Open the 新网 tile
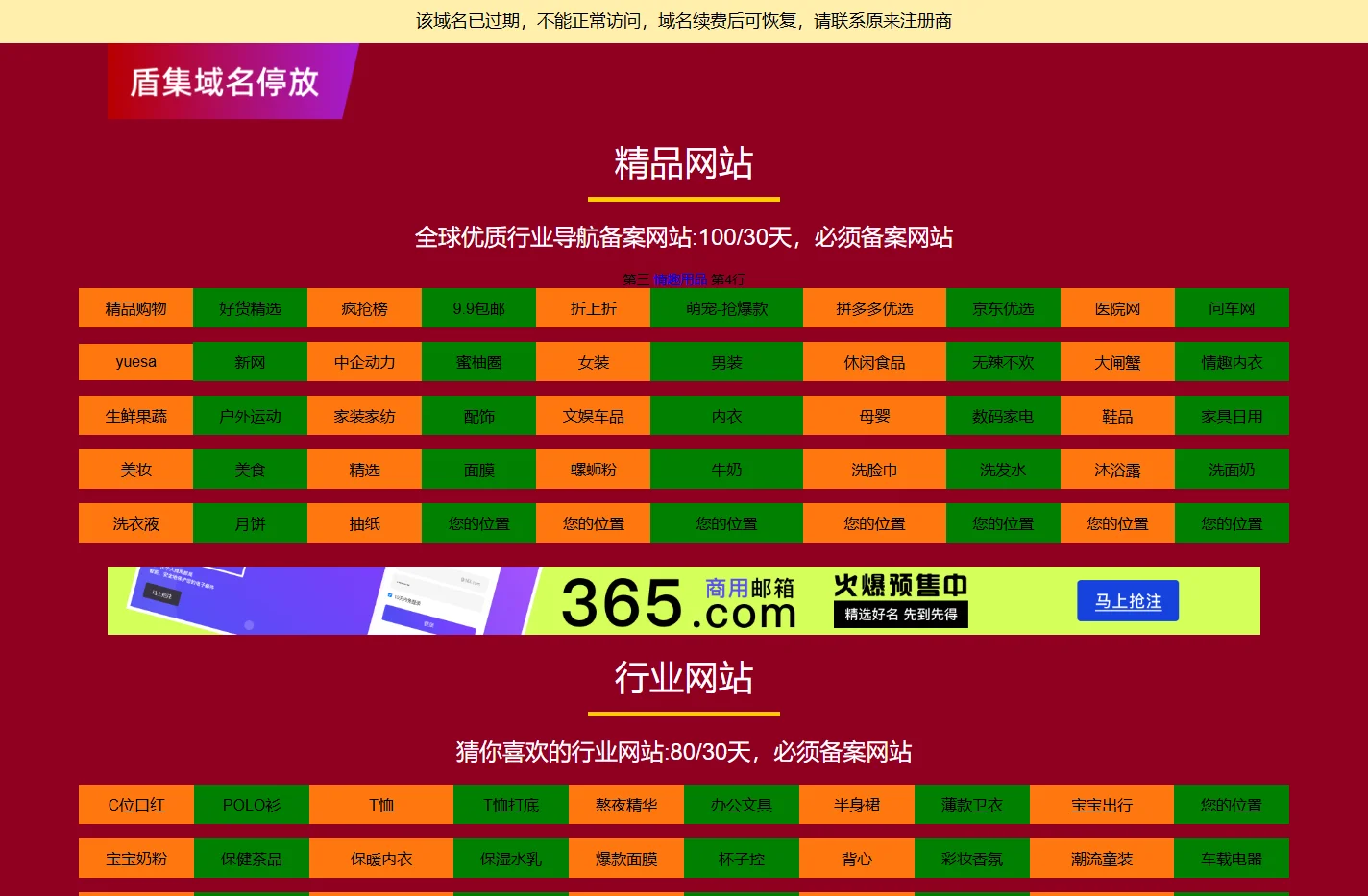This screenshot has height=896, width=1368. pos(250,362)
